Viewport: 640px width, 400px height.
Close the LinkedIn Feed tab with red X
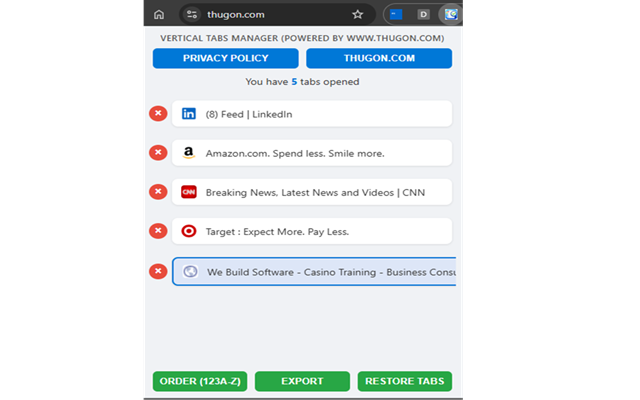158,113
